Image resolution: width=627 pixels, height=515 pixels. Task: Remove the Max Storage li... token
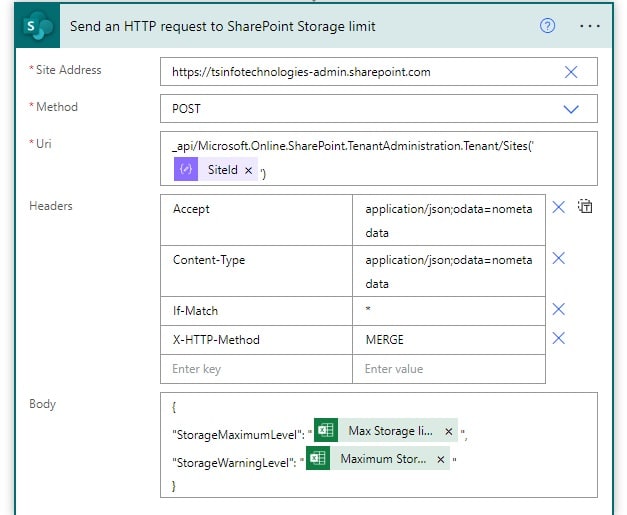click(x=448, y=431)
